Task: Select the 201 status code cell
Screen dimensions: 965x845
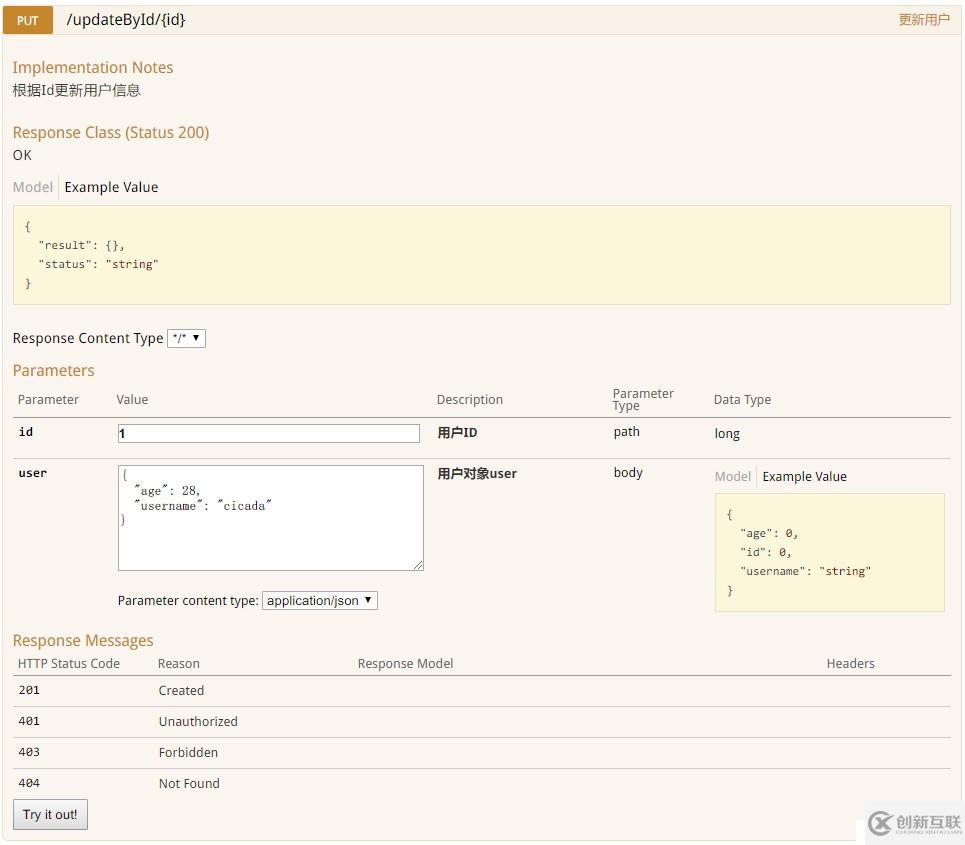Action: tap(29, 690)
